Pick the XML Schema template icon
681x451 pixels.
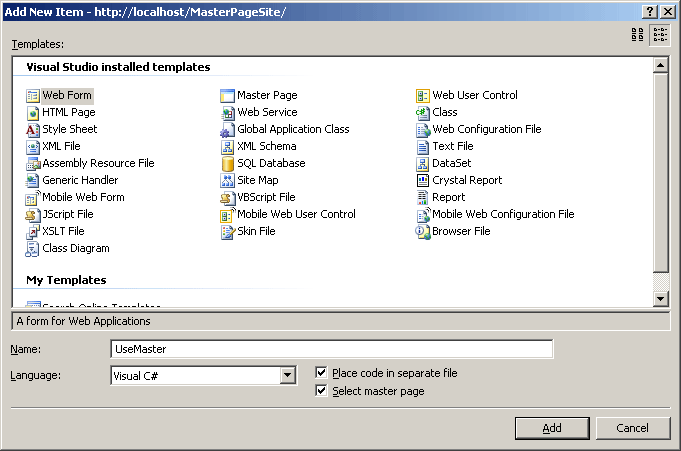[x=227, y=147]
